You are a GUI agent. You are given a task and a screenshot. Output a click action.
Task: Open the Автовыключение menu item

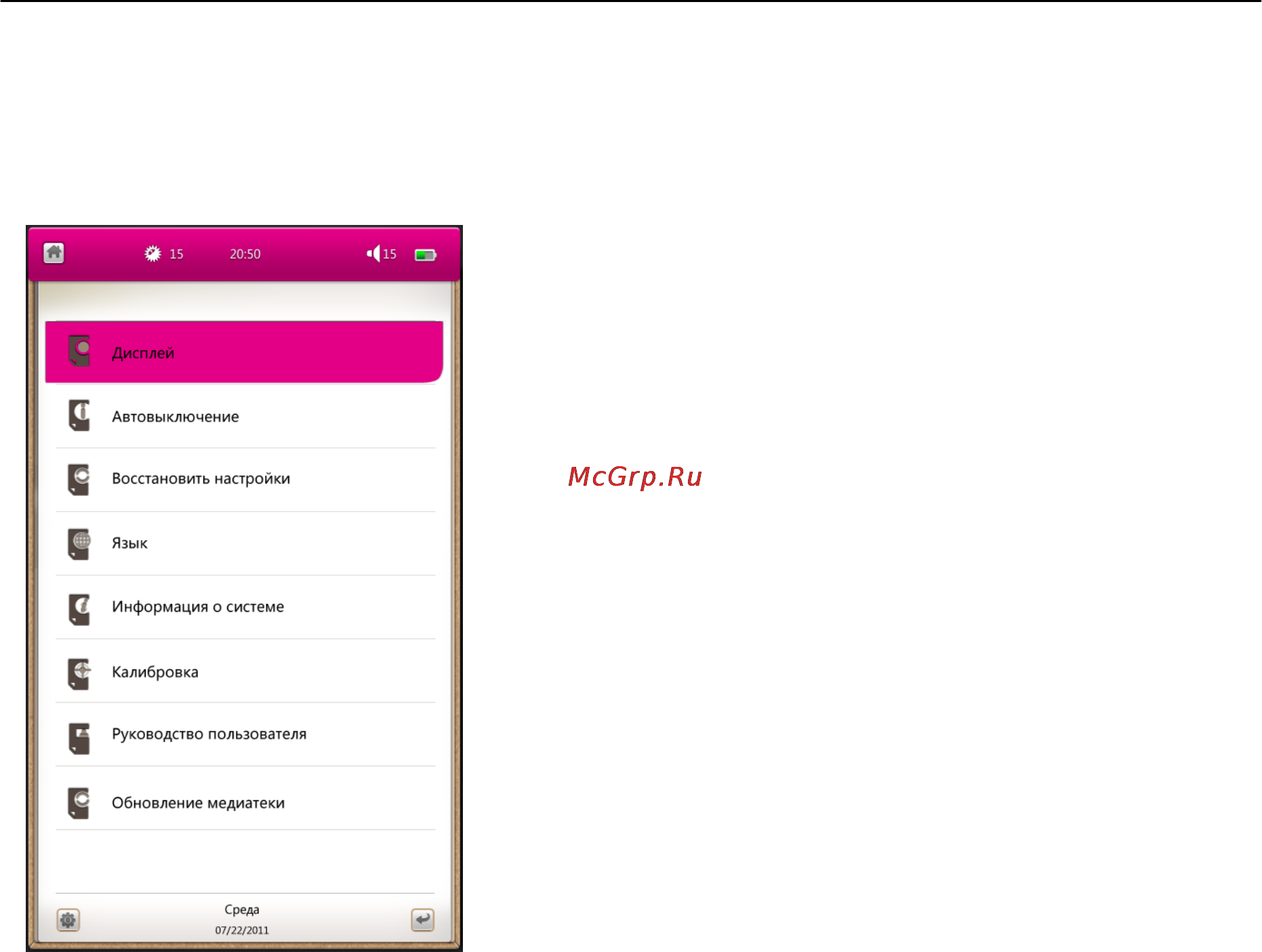[245, 416]
